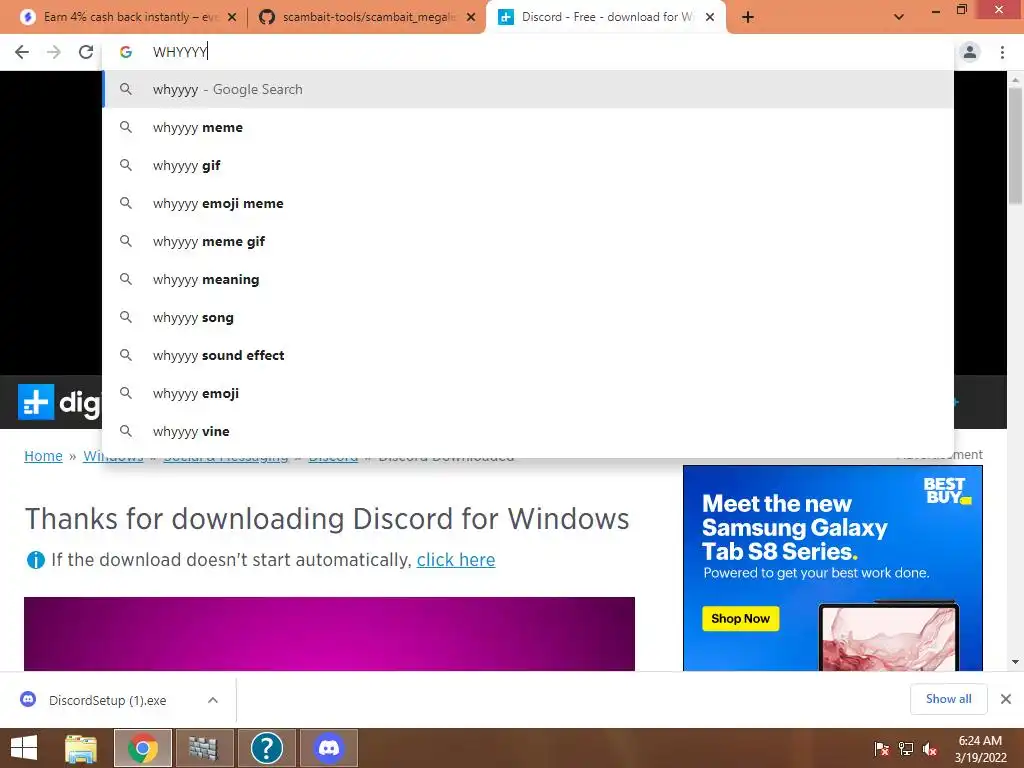Close the scambait-tools GitHub tab
Viewport: 1024px width, 768px height.
pos(471,17)
